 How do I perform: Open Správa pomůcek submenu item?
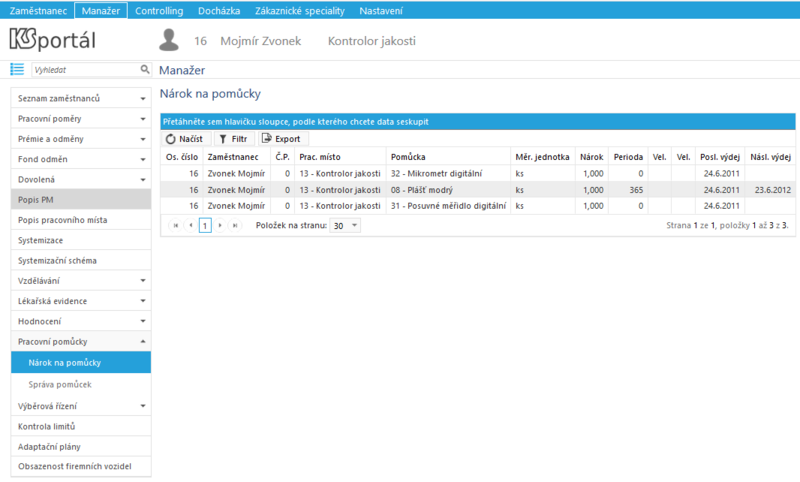click(81, 385)
